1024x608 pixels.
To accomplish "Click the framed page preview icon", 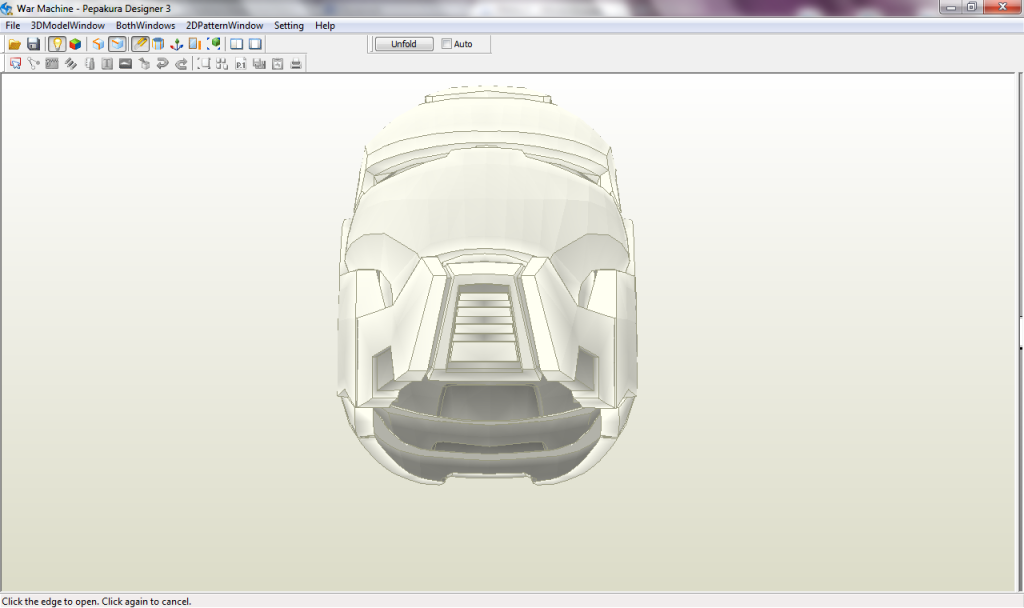I will click(278, 64).
